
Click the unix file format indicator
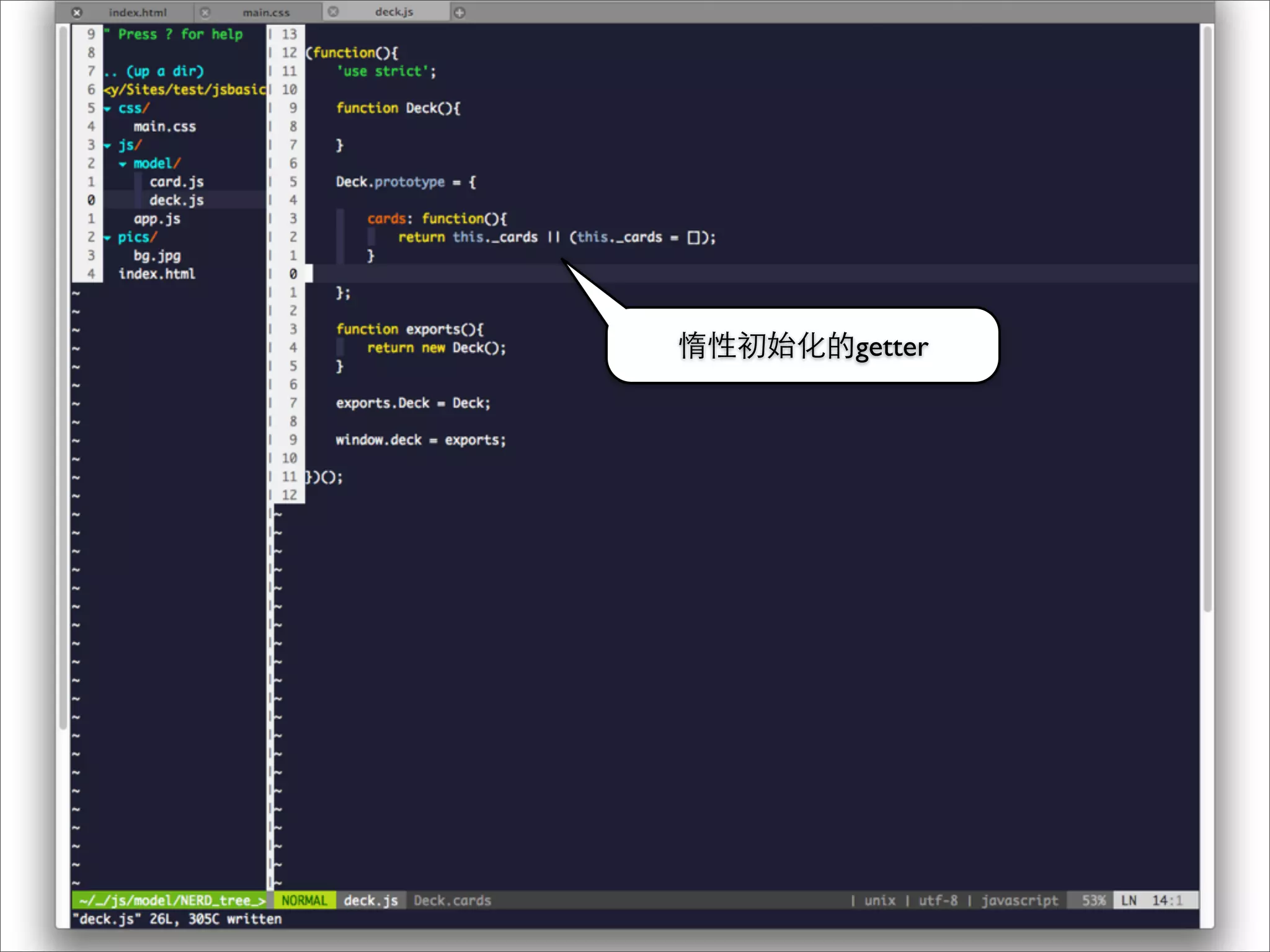(x=880, y=901)
